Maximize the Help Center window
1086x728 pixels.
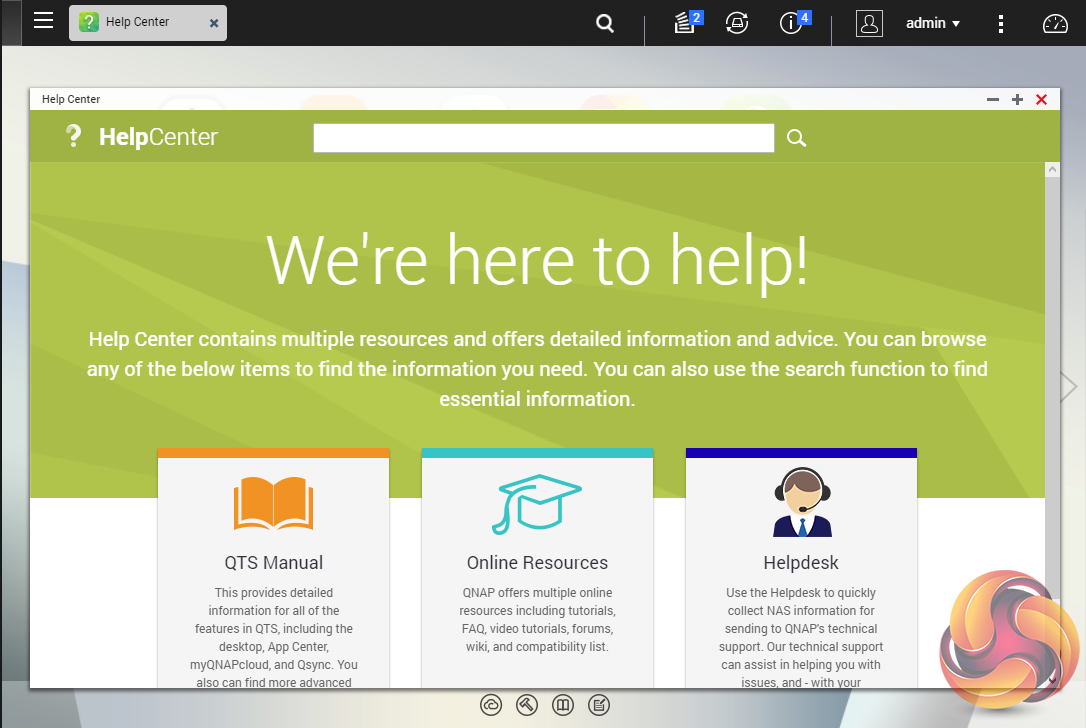click(1017, 100)
